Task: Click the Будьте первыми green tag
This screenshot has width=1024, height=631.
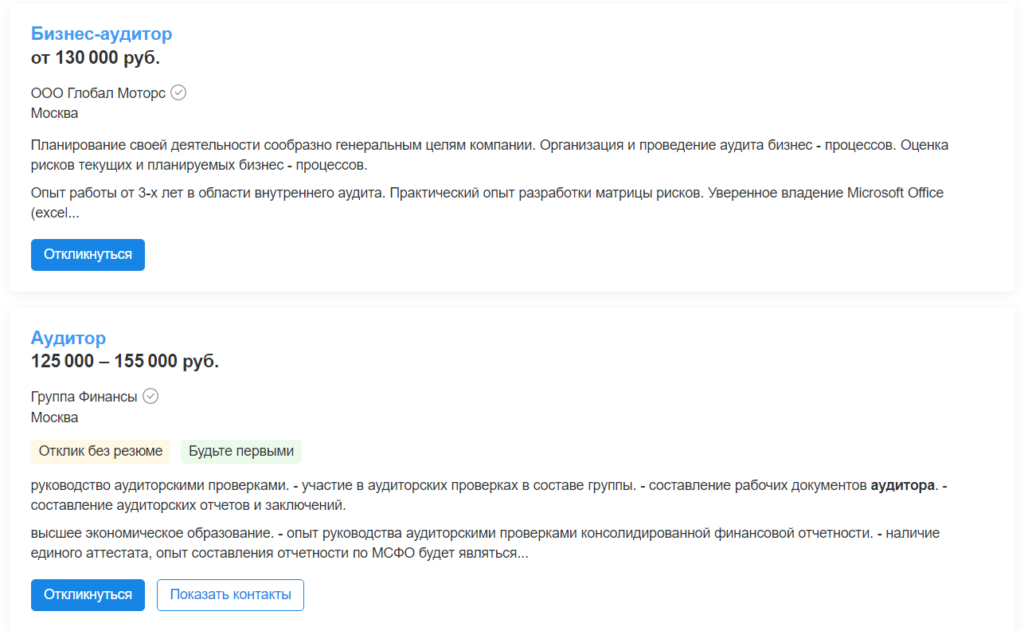Action: click(x=241, y=451)
